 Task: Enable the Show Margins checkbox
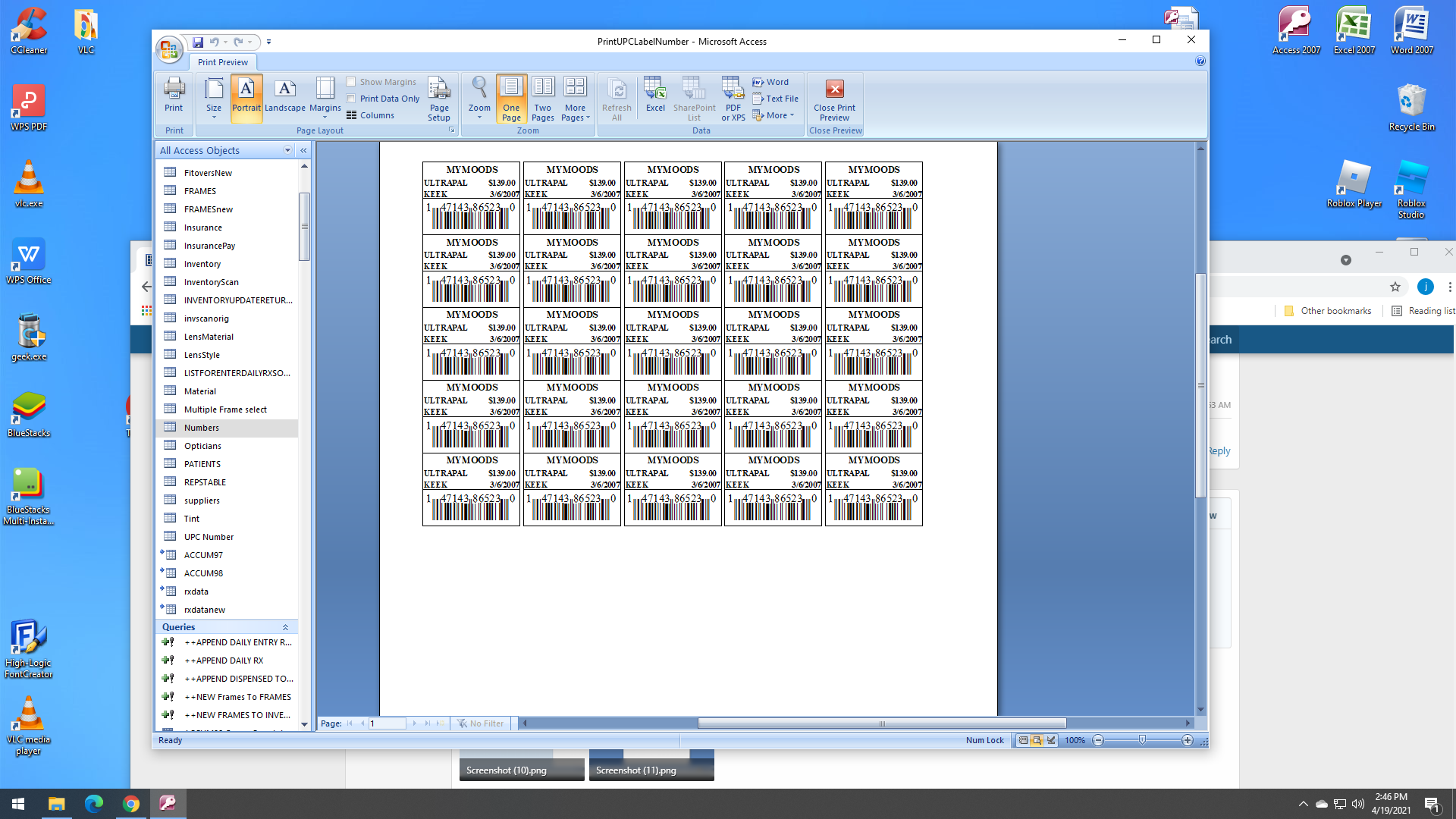(x=351, y=82)
